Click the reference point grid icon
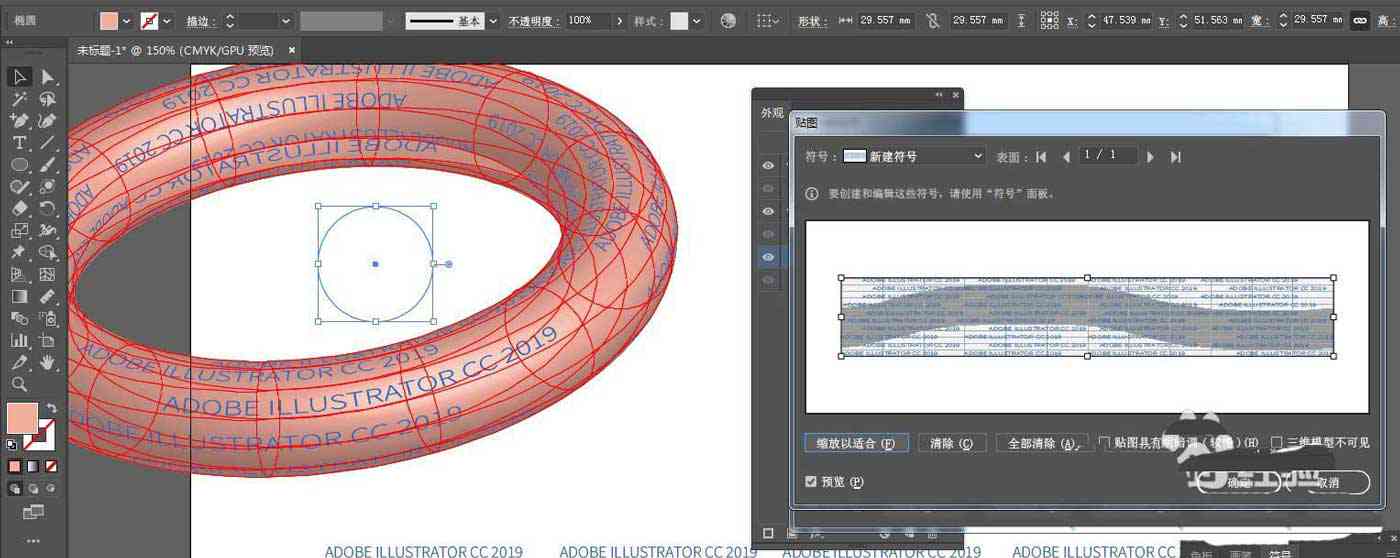 (x=1049, y=20)
